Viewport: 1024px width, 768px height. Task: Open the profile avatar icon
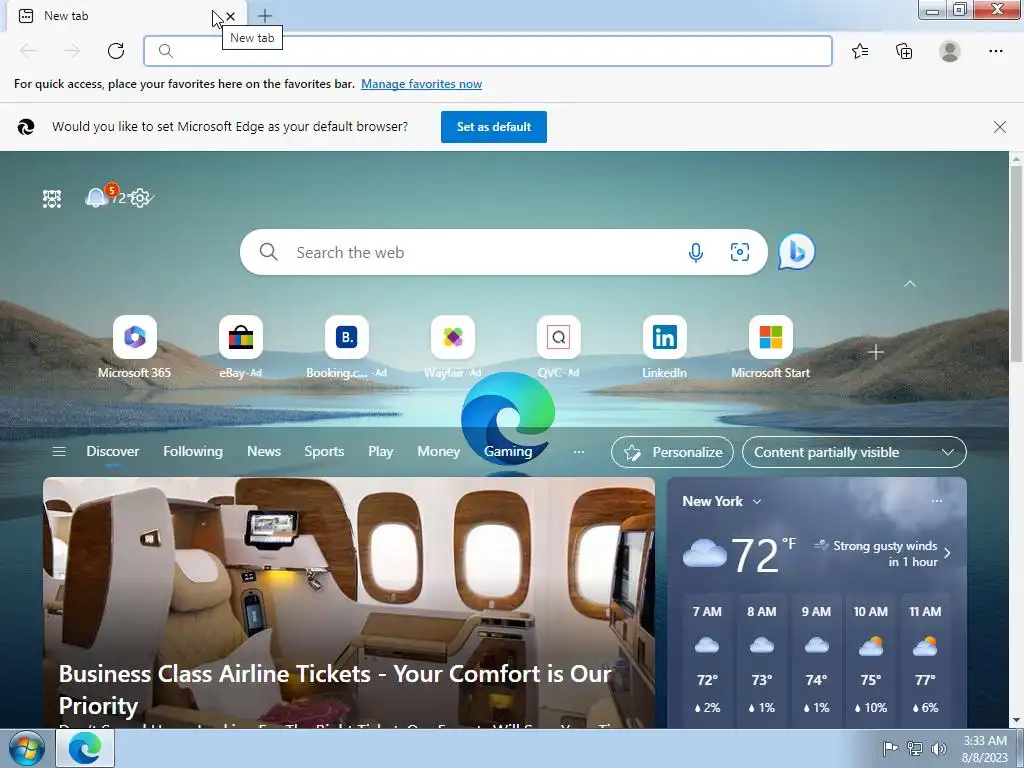[950, 51]
